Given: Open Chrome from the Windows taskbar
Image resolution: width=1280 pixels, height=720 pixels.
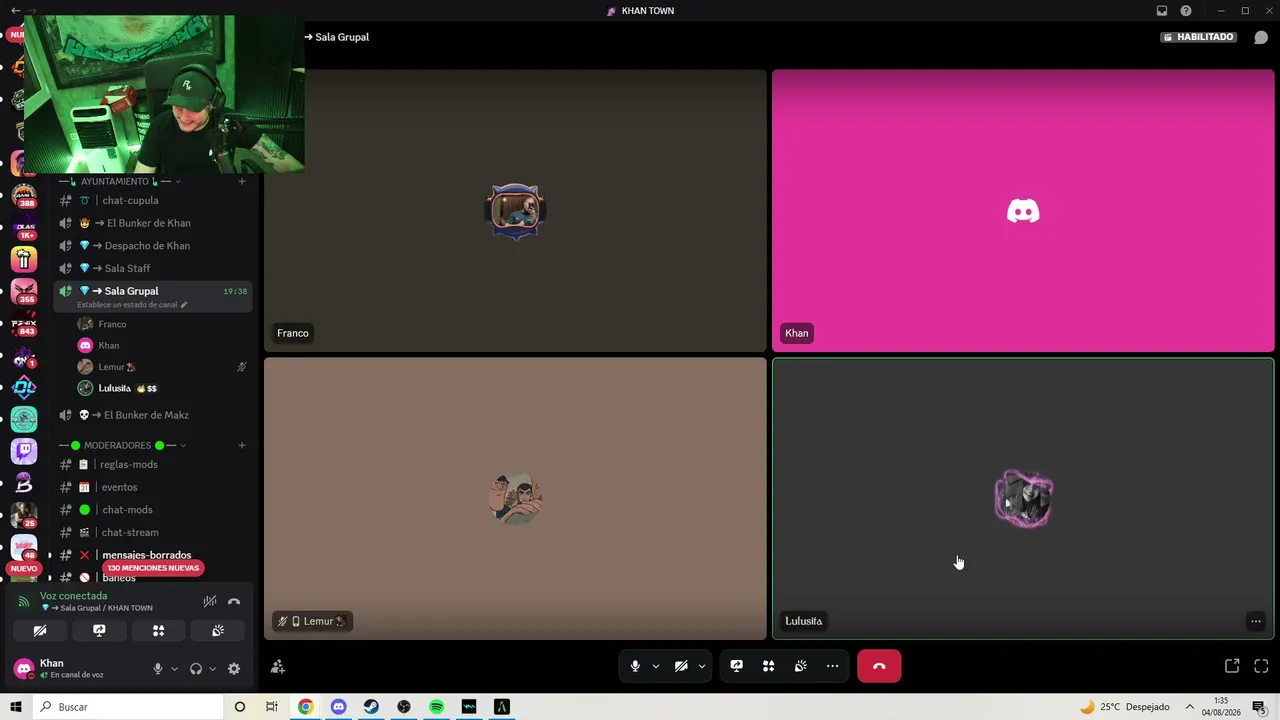Looking at the screenshot, I should pos(305,707).
